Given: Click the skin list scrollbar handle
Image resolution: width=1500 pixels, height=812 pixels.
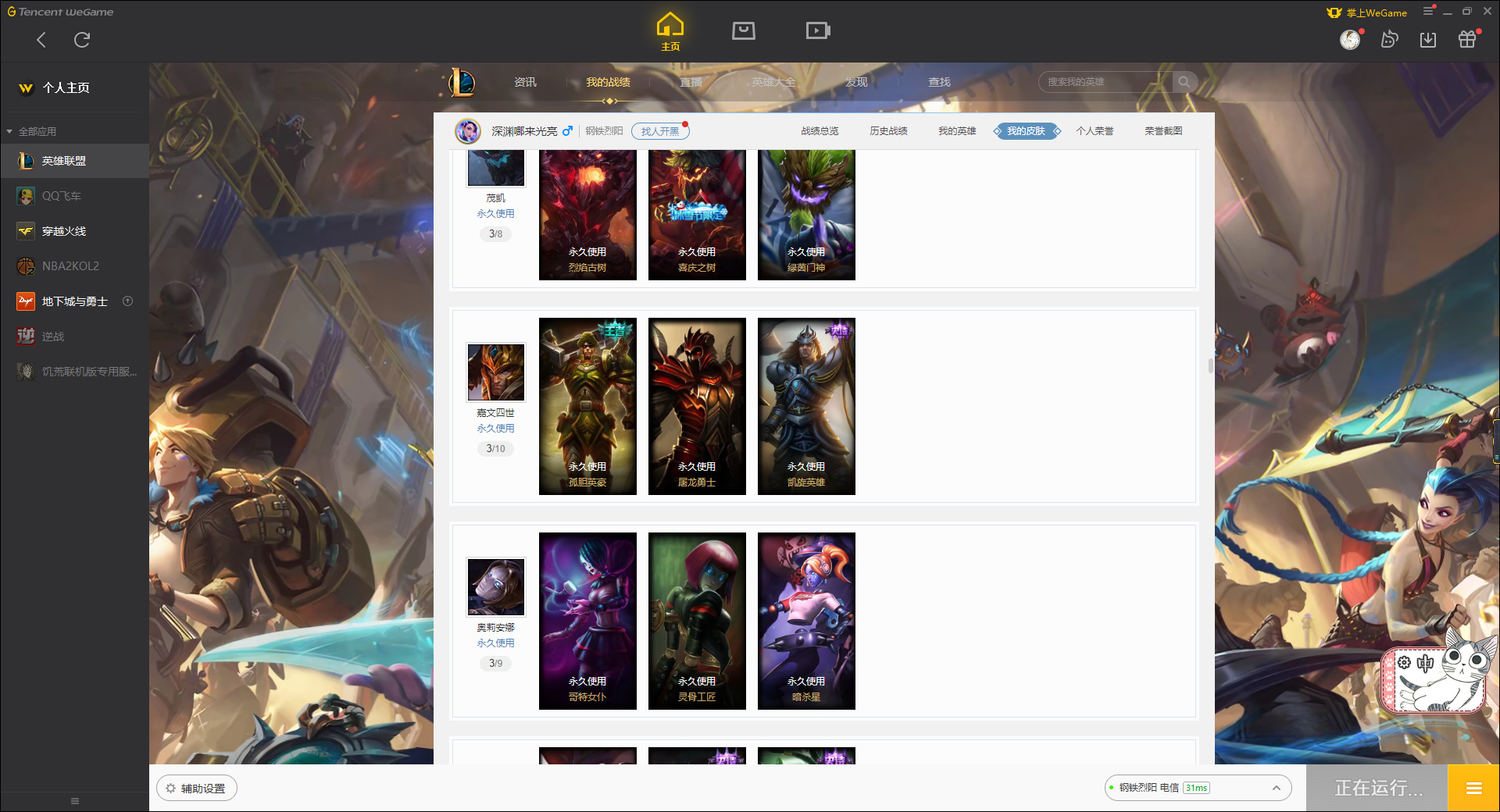Looking at the screenshot, I should pos(1210,365).
